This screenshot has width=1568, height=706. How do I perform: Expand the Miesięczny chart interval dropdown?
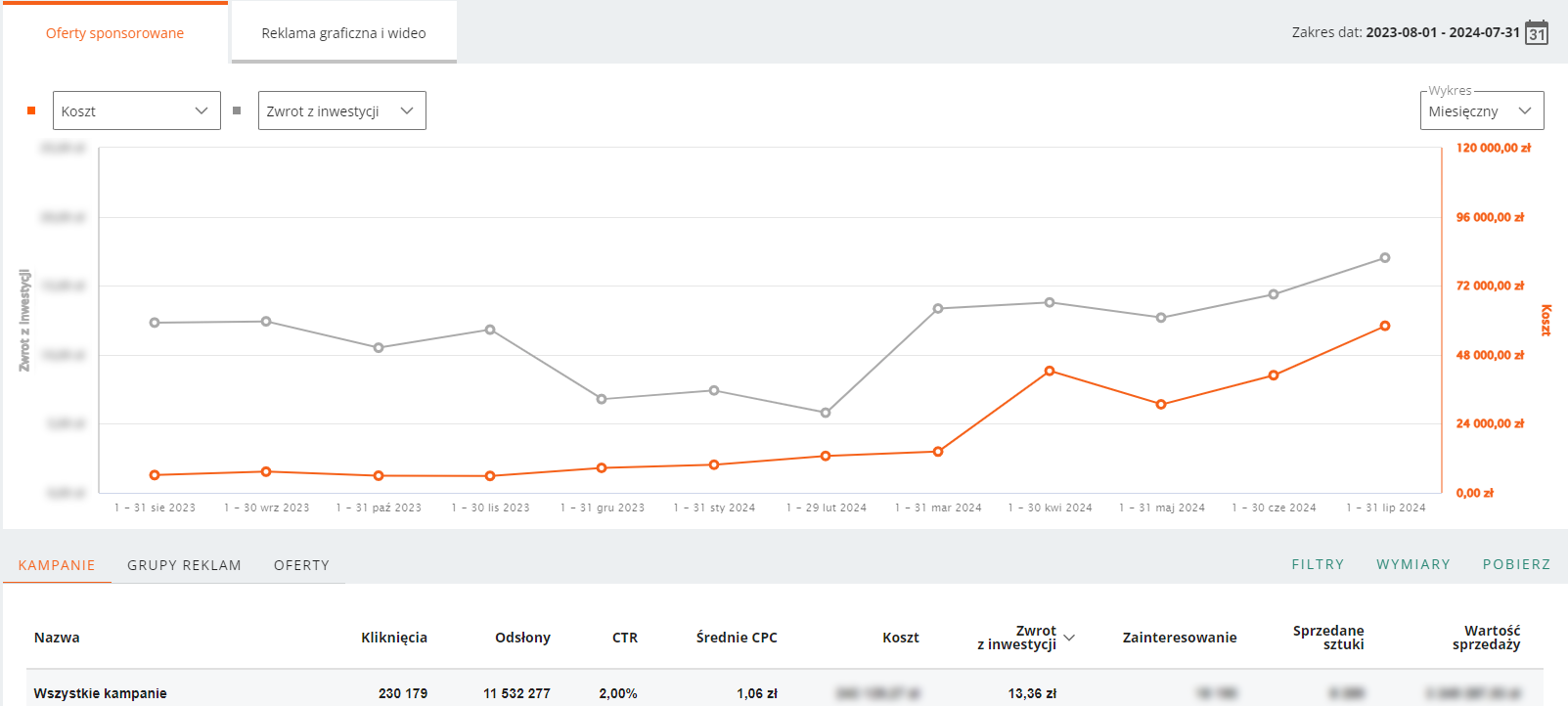(1482, 110)
